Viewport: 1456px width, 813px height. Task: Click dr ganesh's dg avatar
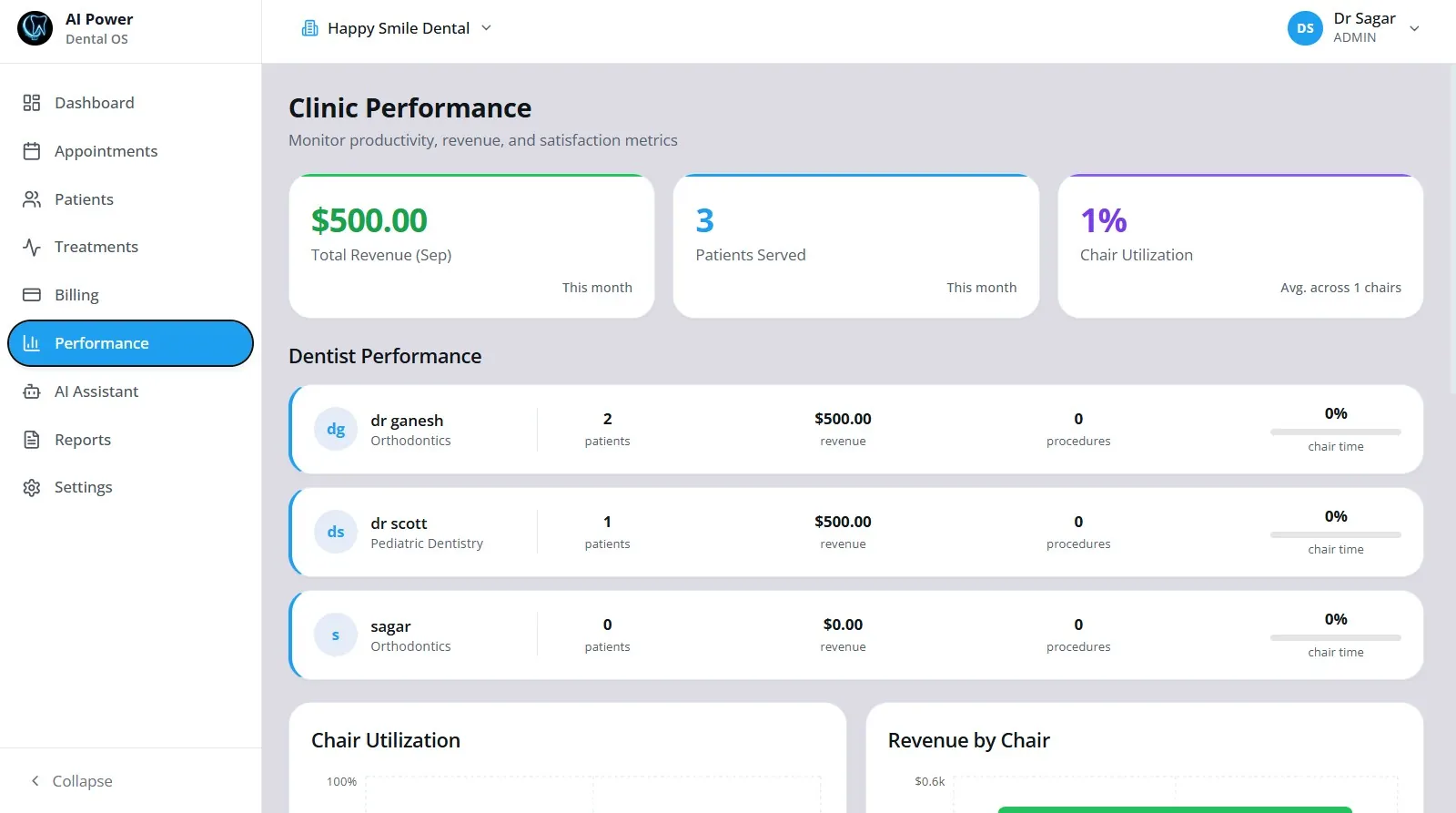336,429
